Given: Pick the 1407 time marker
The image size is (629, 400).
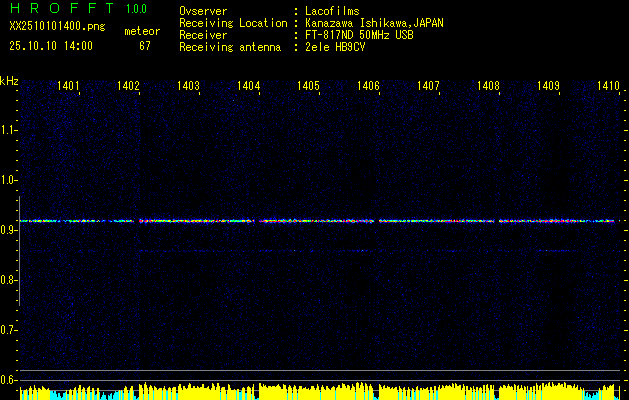Looking at the screenshot, I should tap(429, 87).
